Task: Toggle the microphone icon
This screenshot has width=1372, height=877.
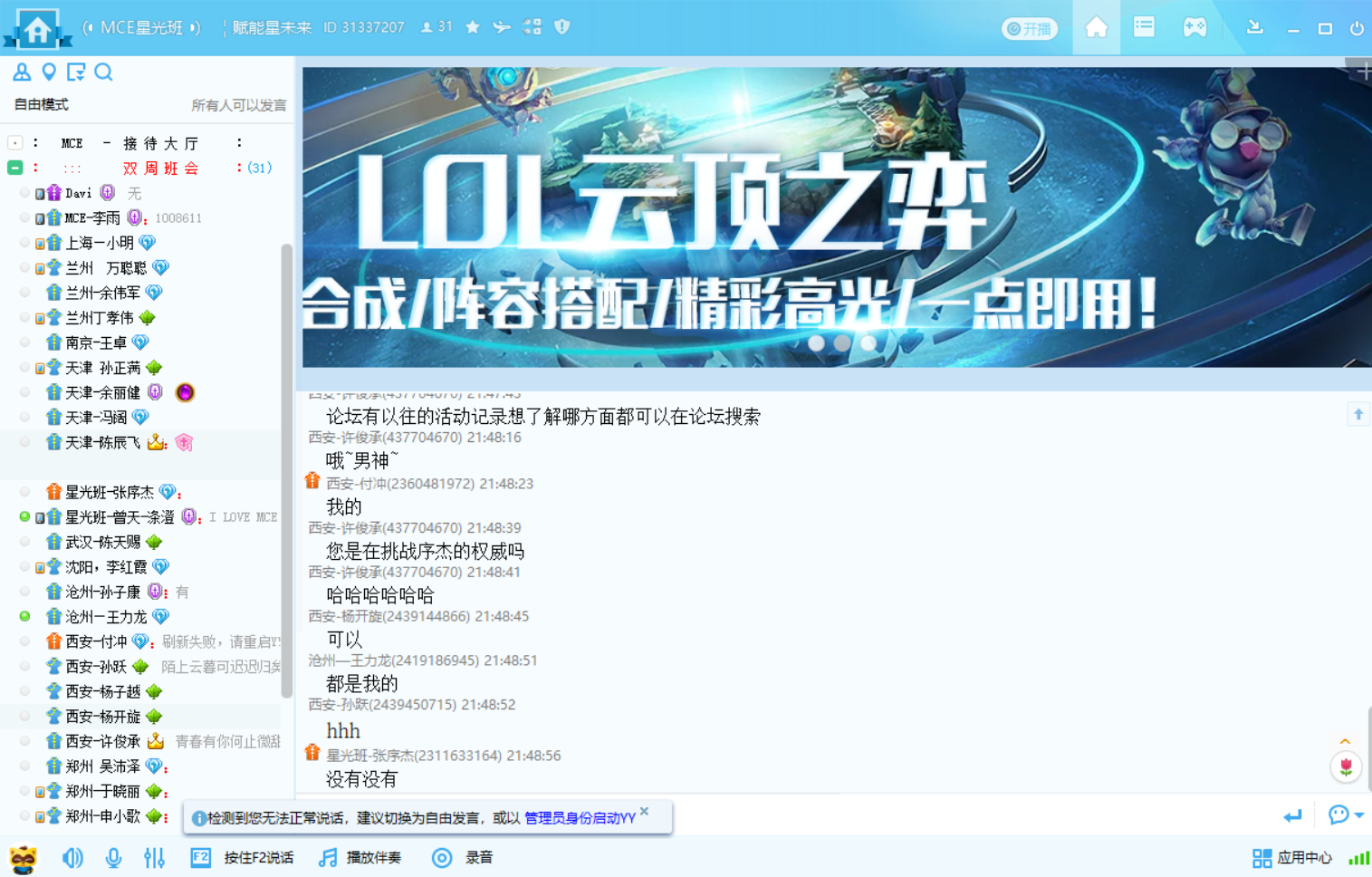Action: point(113,857)
